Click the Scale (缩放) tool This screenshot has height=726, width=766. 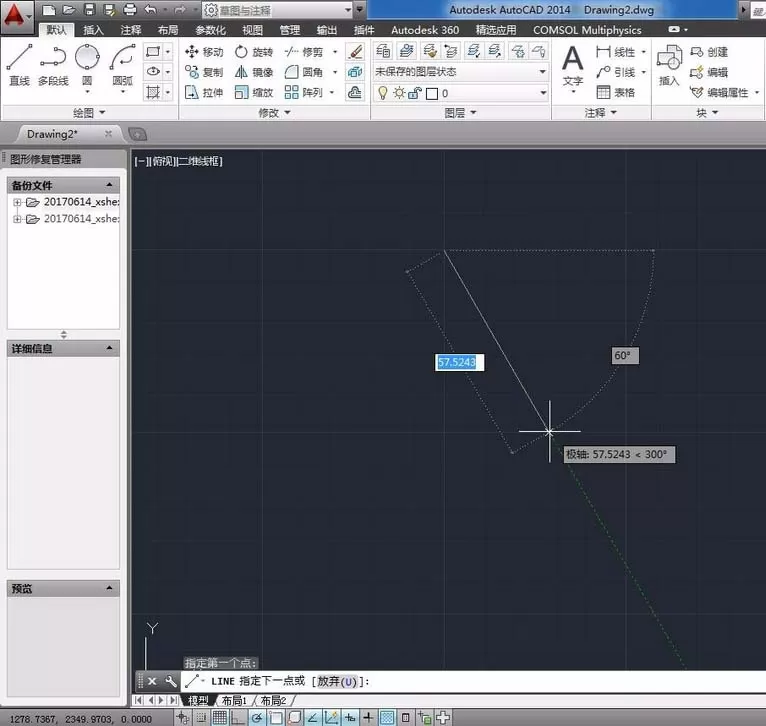(254, 92)
